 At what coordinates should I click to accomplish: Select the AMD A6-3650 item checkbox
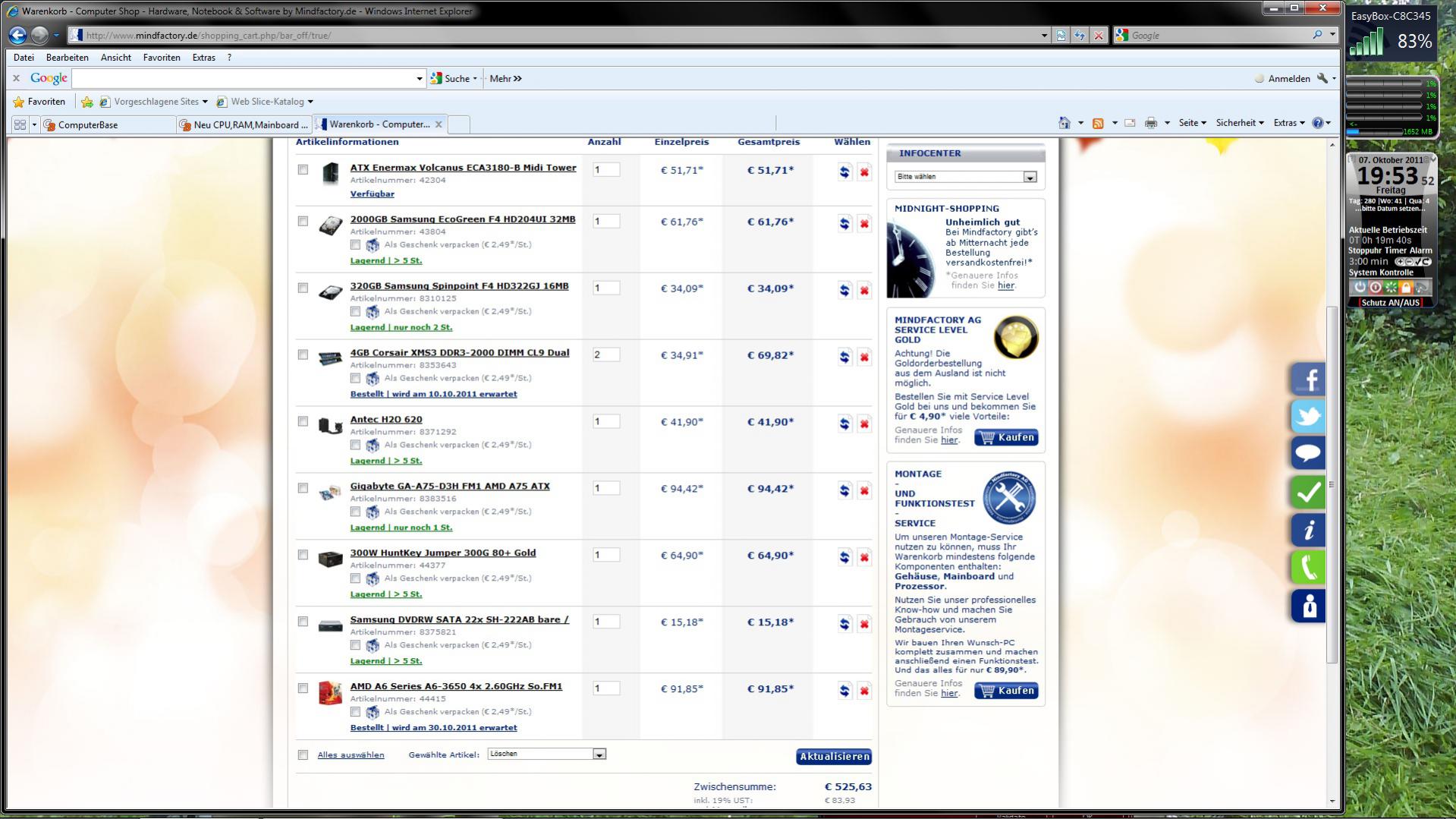click(303, 689)
